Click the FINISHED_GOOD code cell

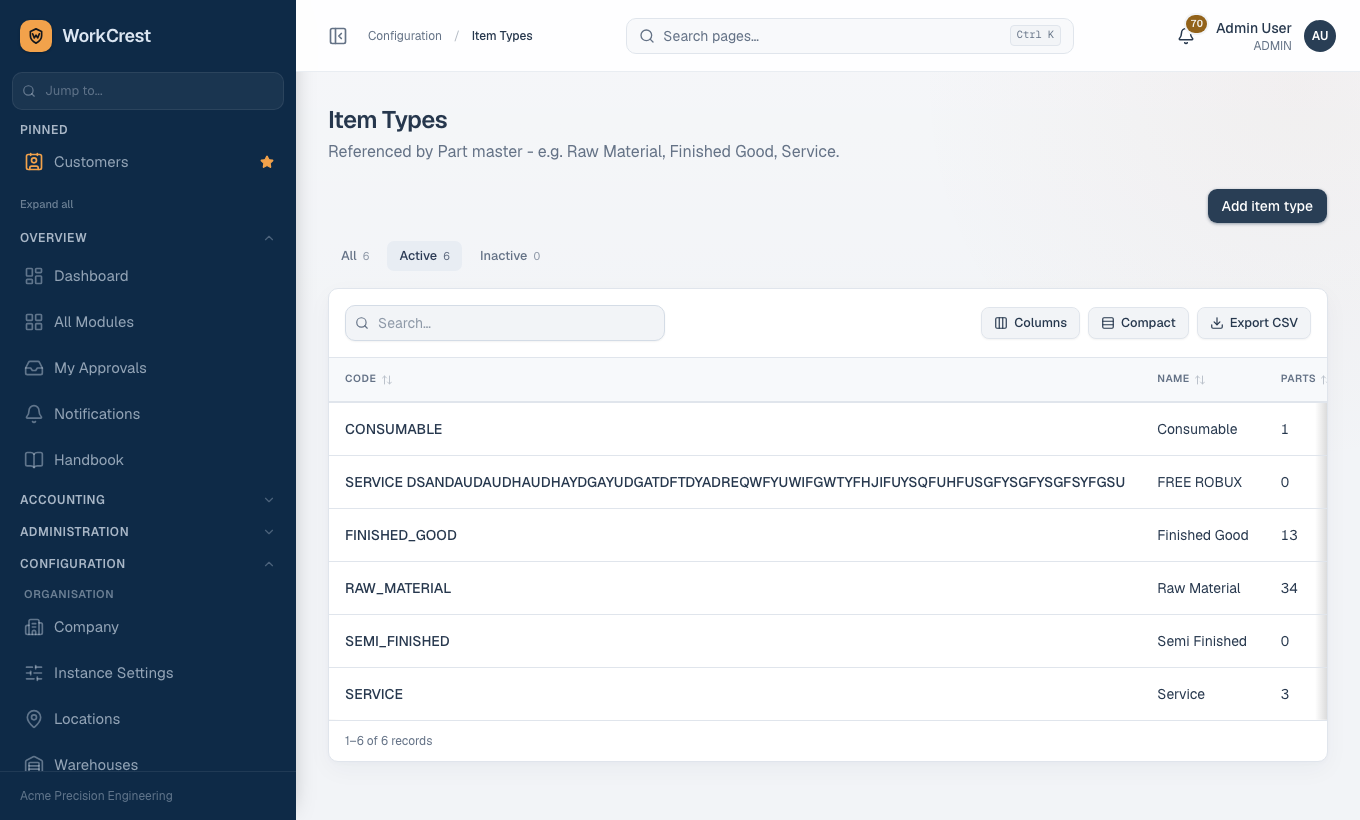coord(401,535)
